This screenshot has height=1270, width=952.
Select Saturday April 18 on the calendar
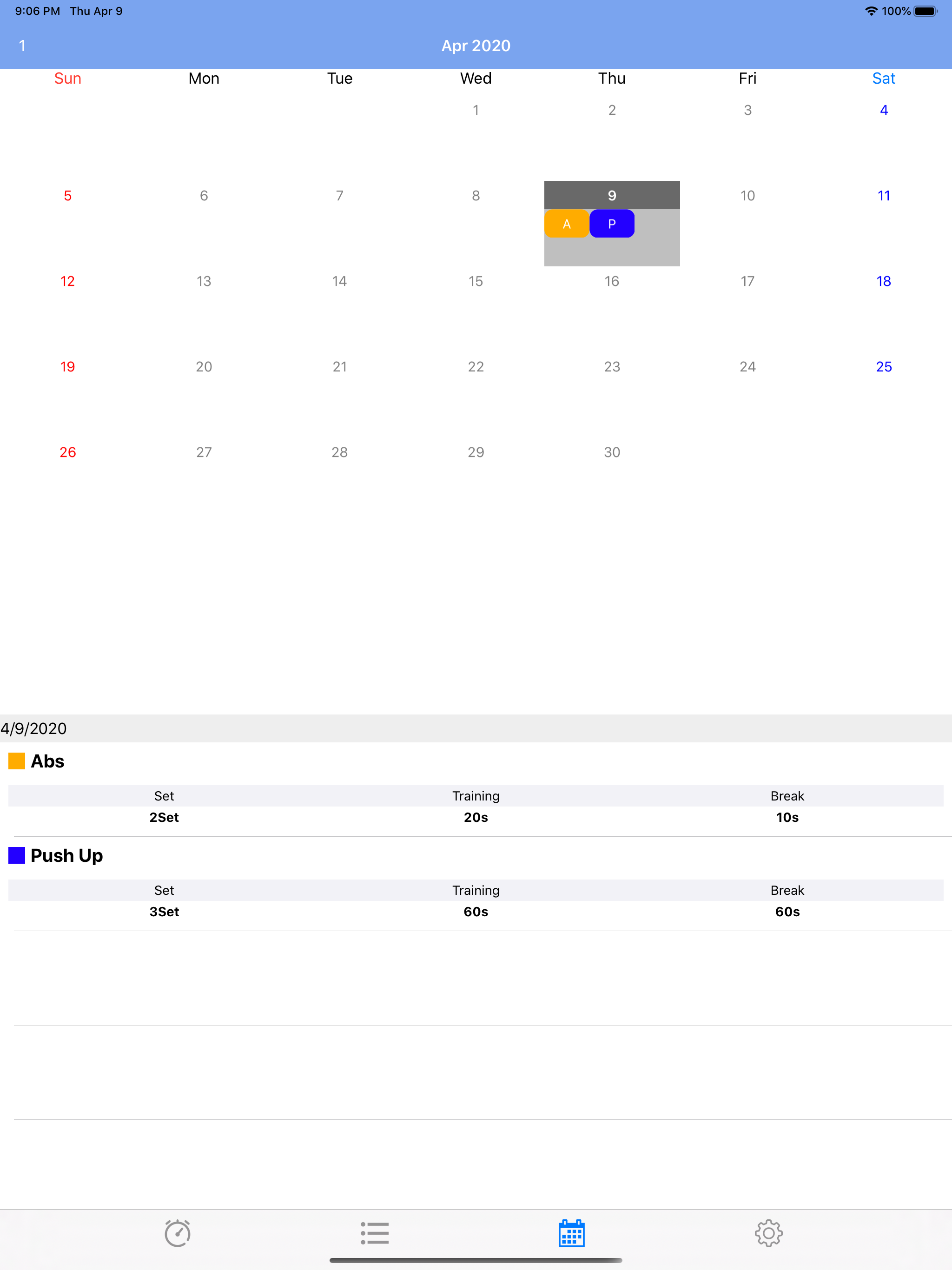tap(883, 281)
